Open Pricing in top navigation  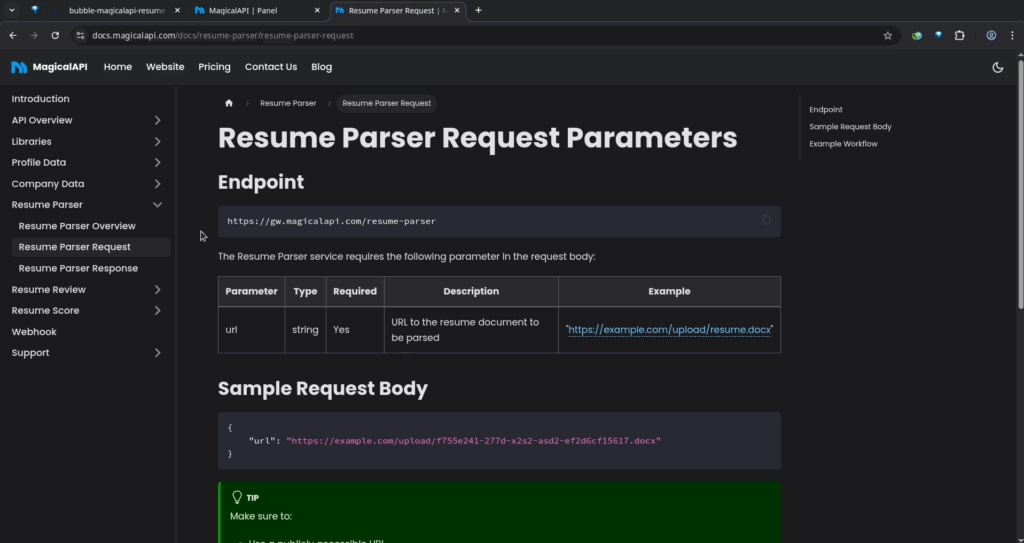tap(214, 67)
